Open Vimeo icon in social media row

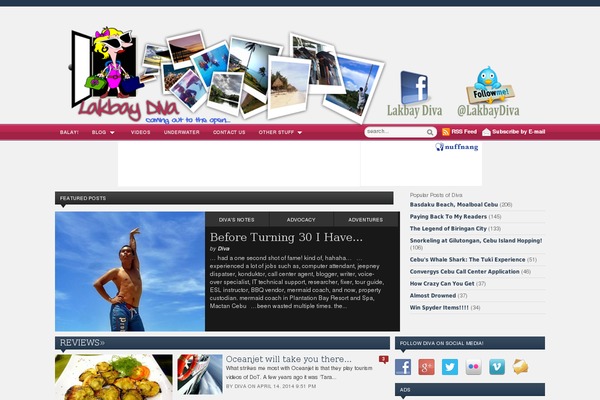click(497, 367)
